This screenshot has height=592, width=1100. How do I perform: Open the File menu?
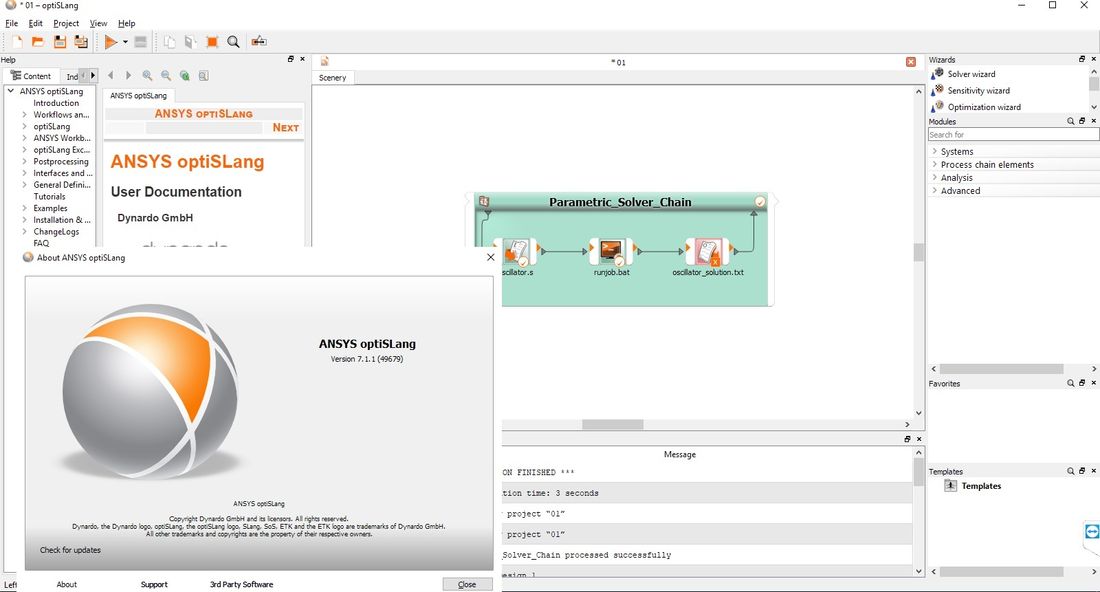12,23
